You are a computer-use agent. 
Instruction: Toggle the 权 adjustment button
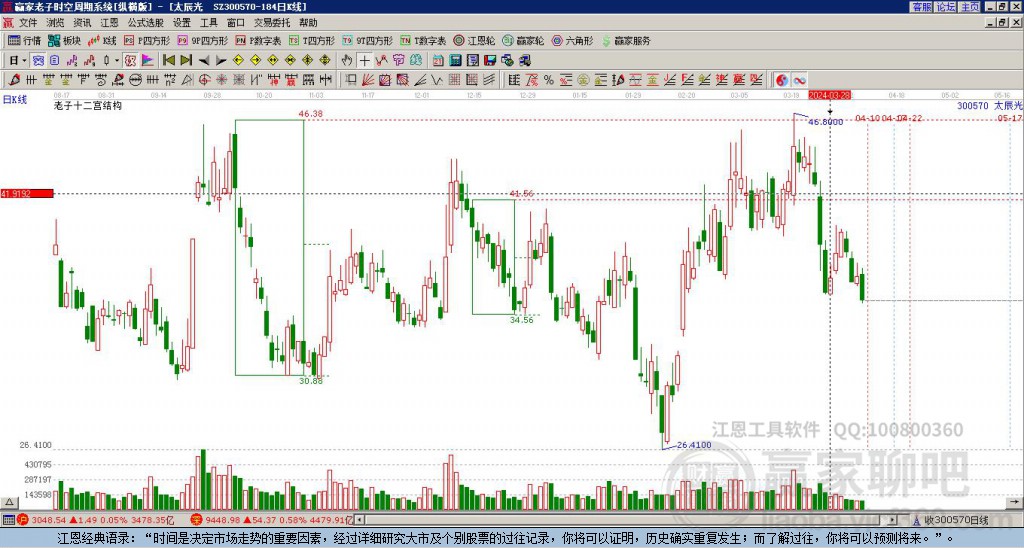[130, 61]
